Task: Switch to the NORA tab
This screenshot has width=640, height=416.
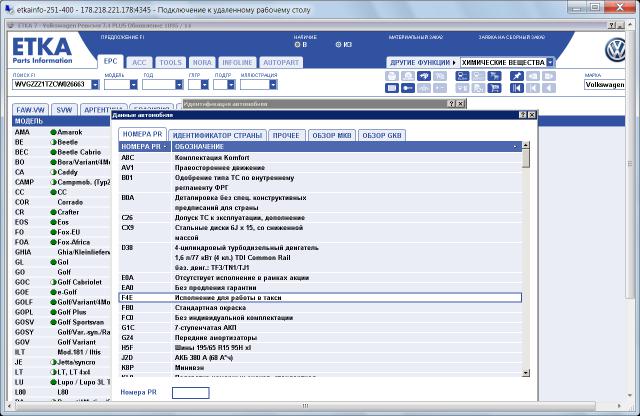Action: coord(202,62)
